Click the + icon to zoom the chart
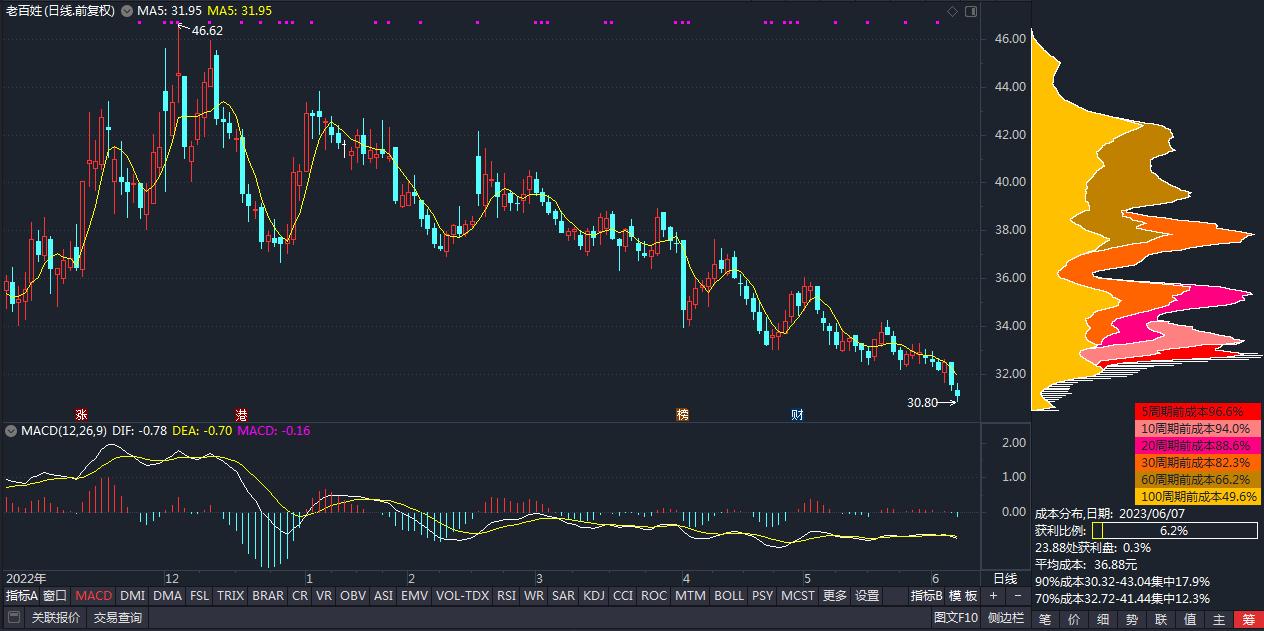Screen dimensions: 1264x631 pyautogui.click(x=993, y=597)
